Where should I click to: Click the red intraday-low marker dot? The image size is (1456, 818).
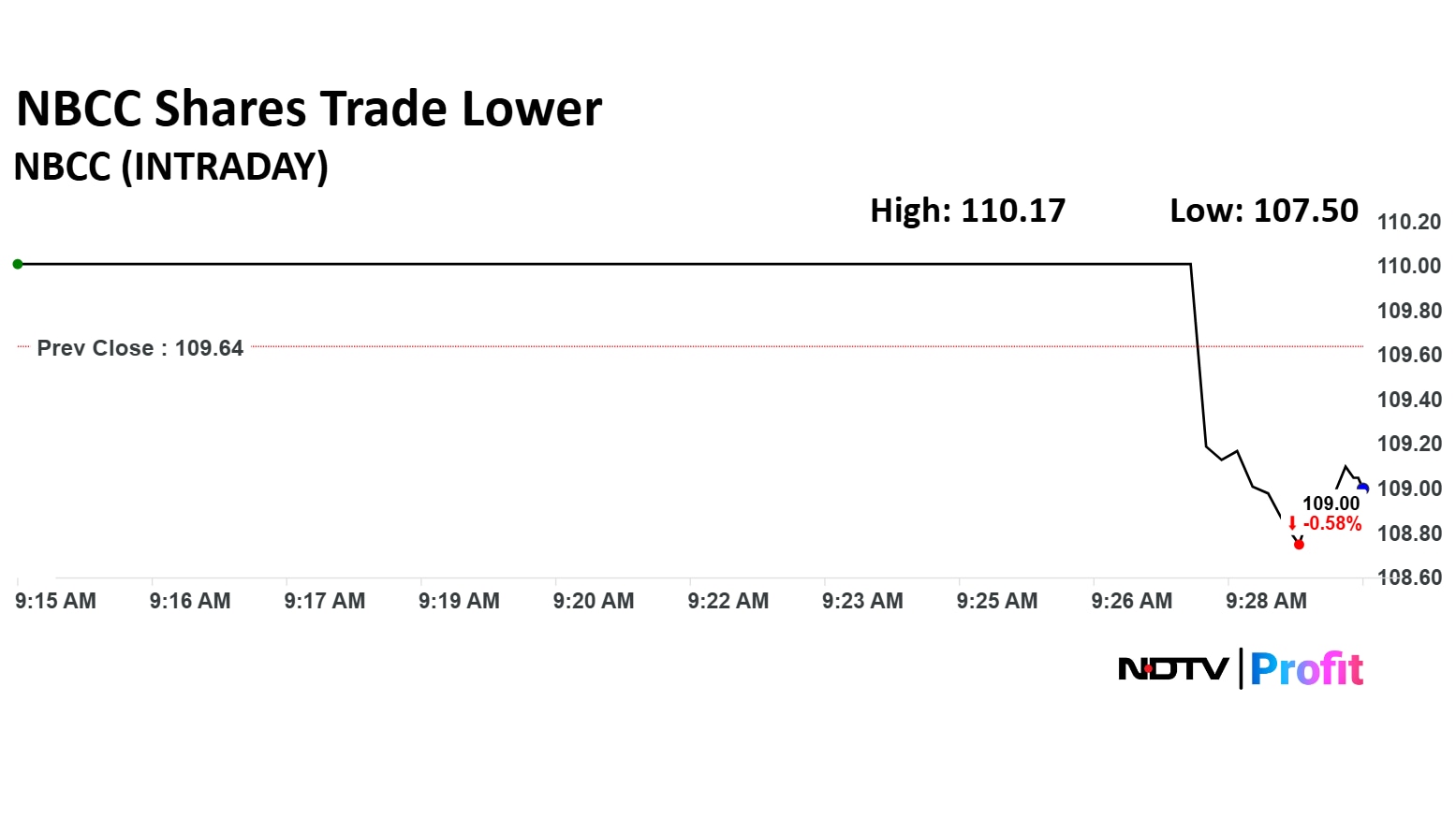coord(1299,544)
